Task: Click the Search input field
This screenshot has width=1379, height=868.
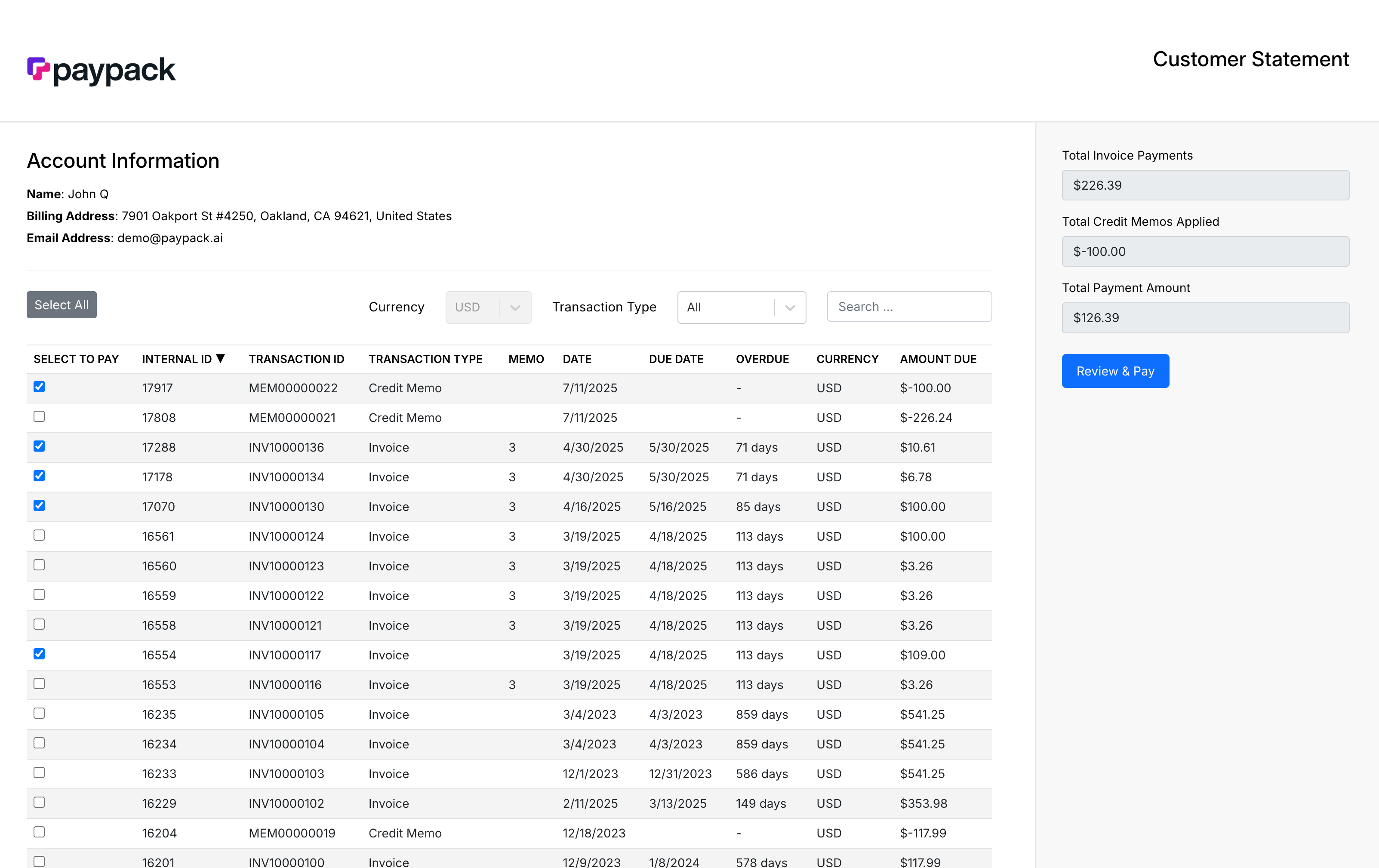Action: [x=909, y=307]
